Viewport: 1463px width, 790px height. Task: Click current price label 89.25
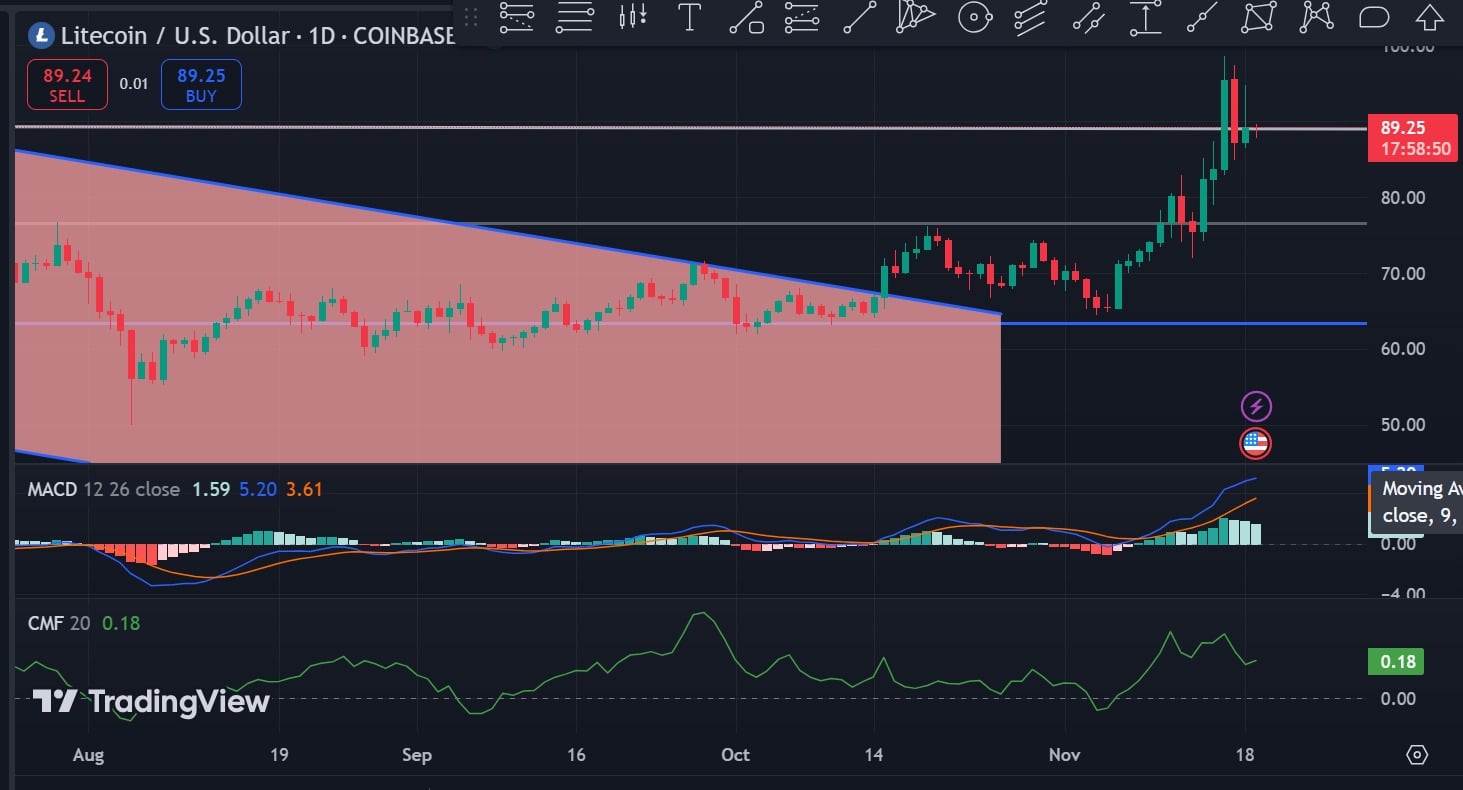(x=1412, y=138)
